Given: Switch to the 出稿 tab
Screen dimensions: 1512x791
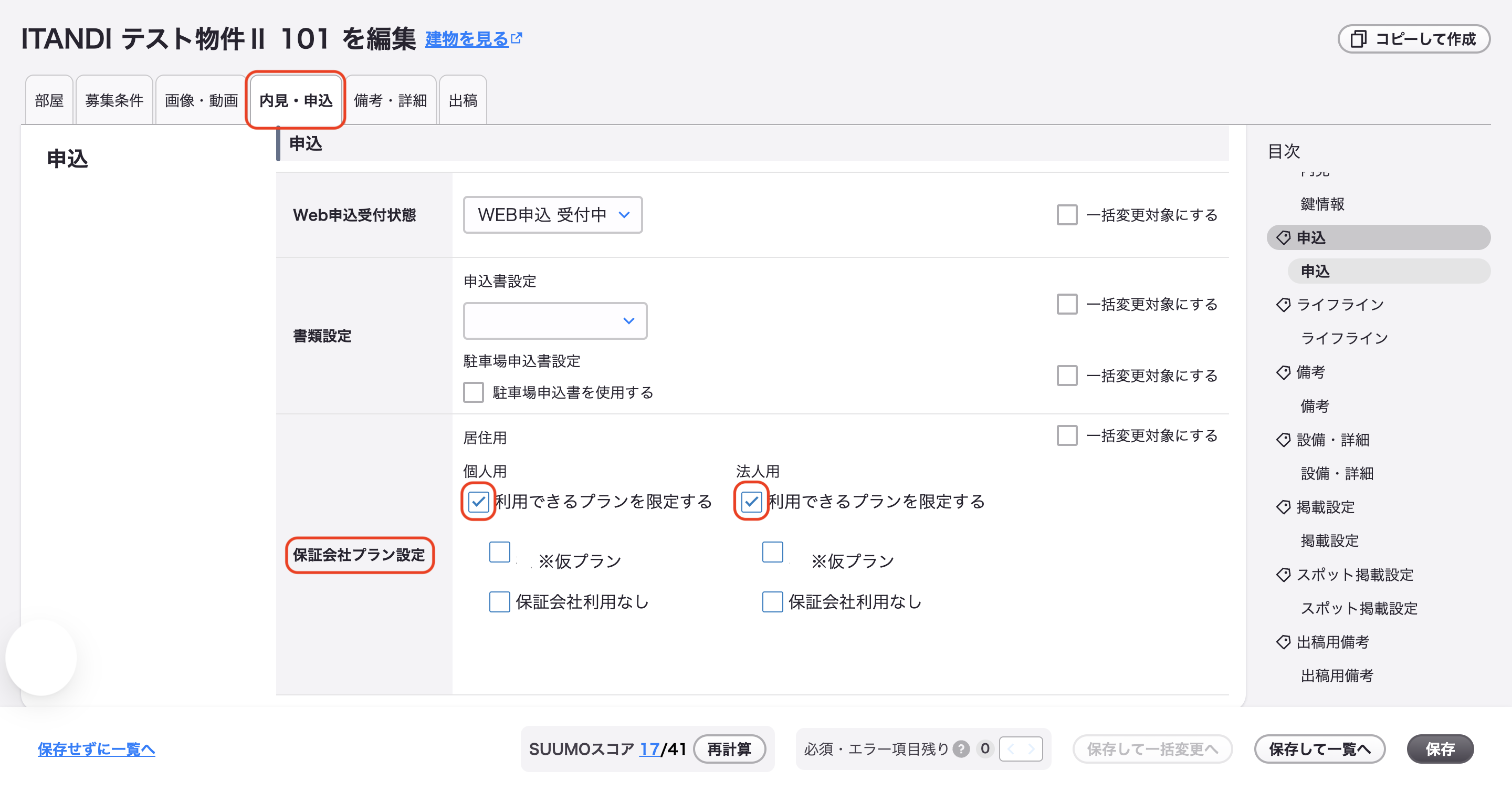Looking at the screenshot, I should [x=463, y=100].
